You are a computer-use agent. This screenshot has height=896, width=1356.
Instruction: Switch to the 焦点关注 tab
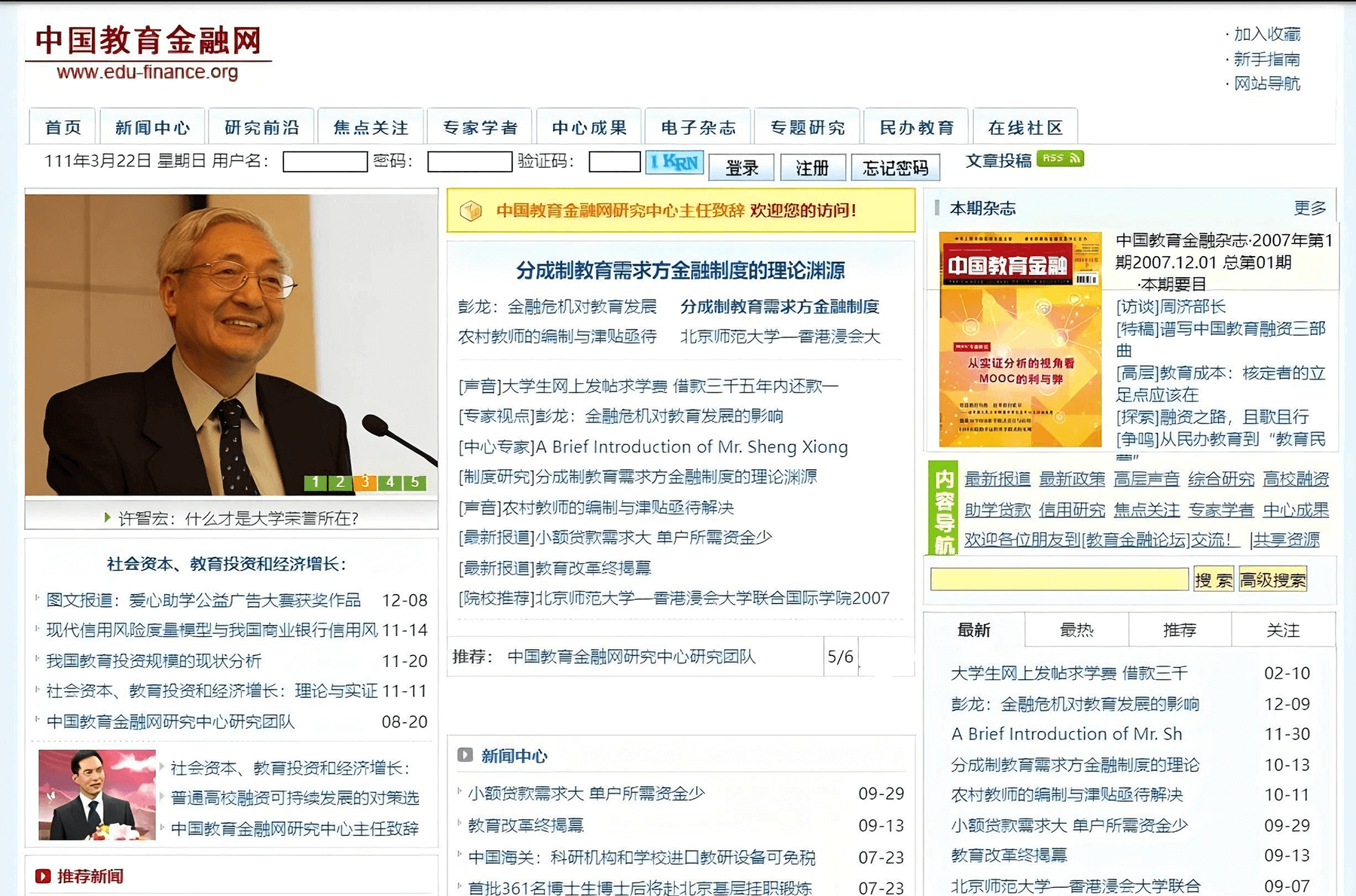(x=371, y=126)
